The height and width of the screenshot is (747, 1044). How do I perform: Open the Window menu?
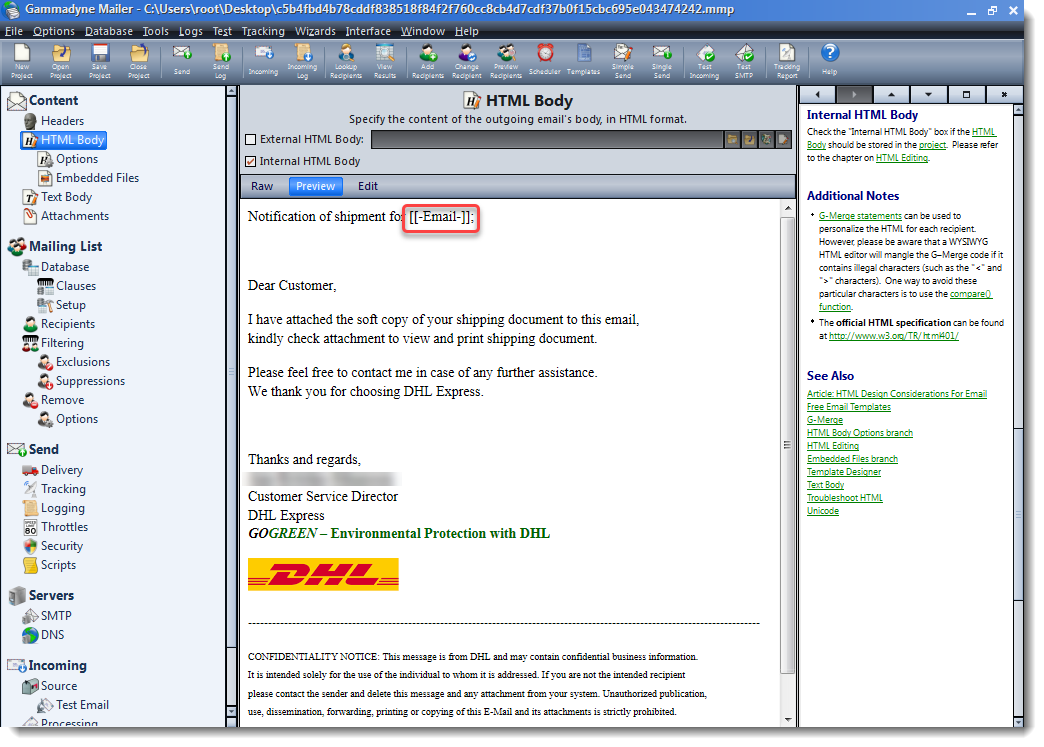click(x=423, y=31)
